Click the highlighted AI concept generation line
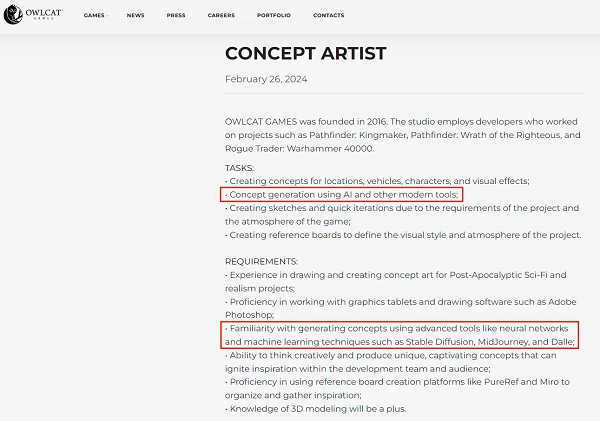 pyautogui.click(x=342, y=194)
